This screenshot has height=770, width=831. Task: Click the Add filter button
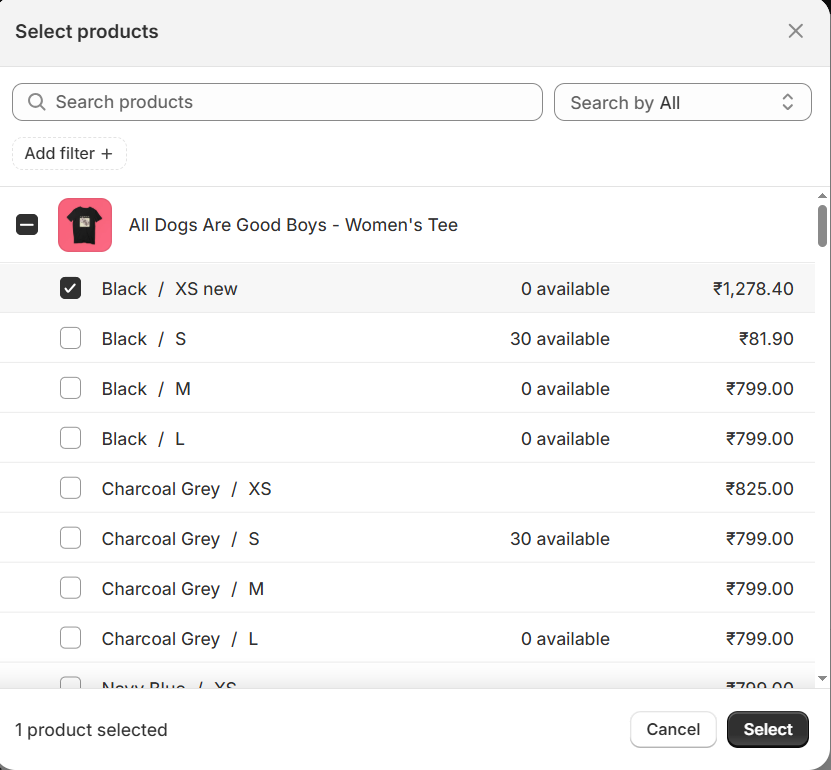coord(69,154)
